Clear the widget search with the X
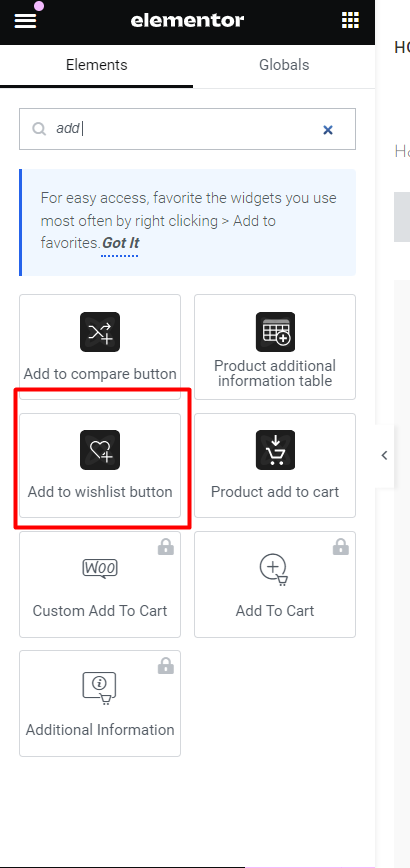Viewport: 410px width, 868px height. [328, 130]
